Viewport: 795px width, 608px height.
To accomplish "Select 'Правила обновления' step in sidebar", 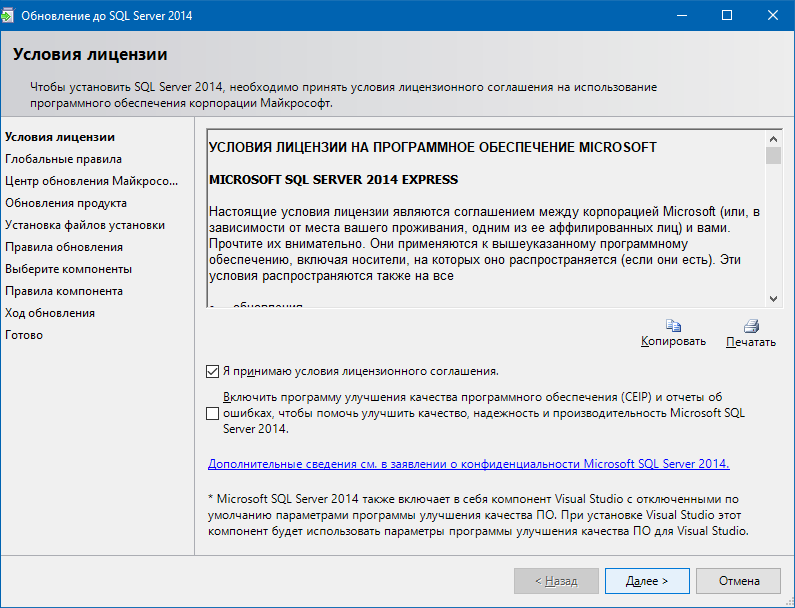I will point(64,247).
